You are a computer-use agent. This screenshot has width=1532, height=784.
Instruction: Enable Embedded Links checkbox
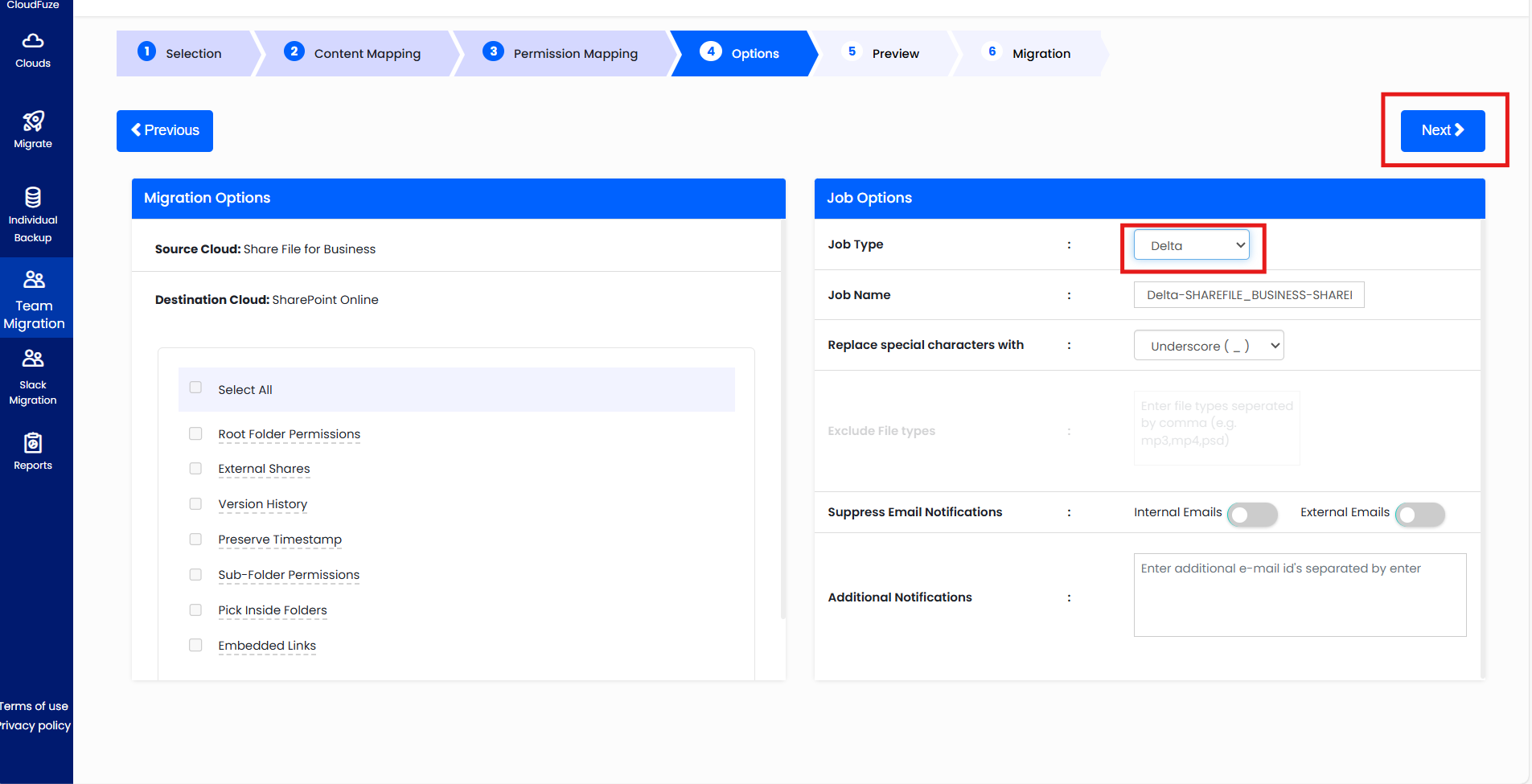(195, 645)
